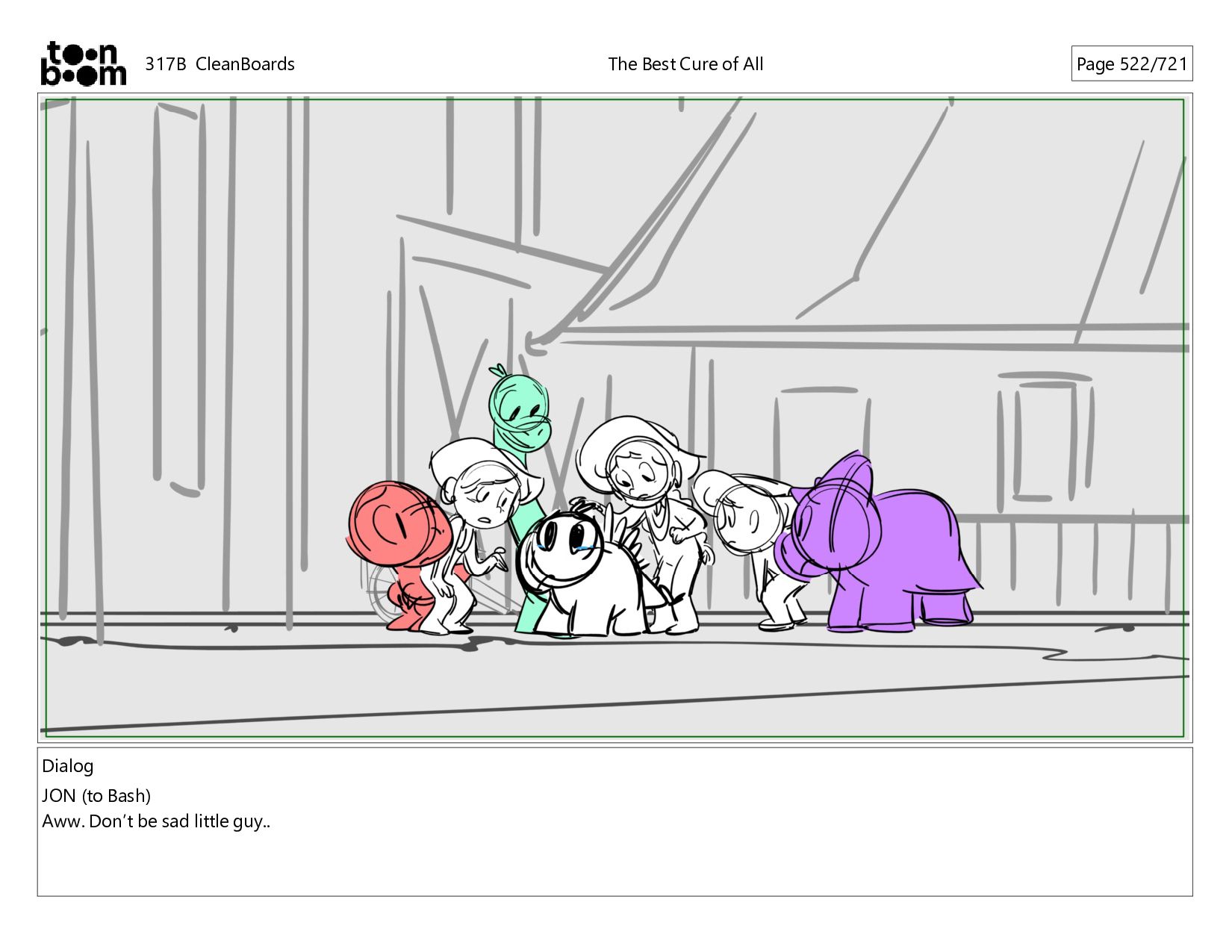Viewport: 1232px width, 952px height.
Task: Select the title 'The Best Cure of All'
Action: (x=685, y=64)
